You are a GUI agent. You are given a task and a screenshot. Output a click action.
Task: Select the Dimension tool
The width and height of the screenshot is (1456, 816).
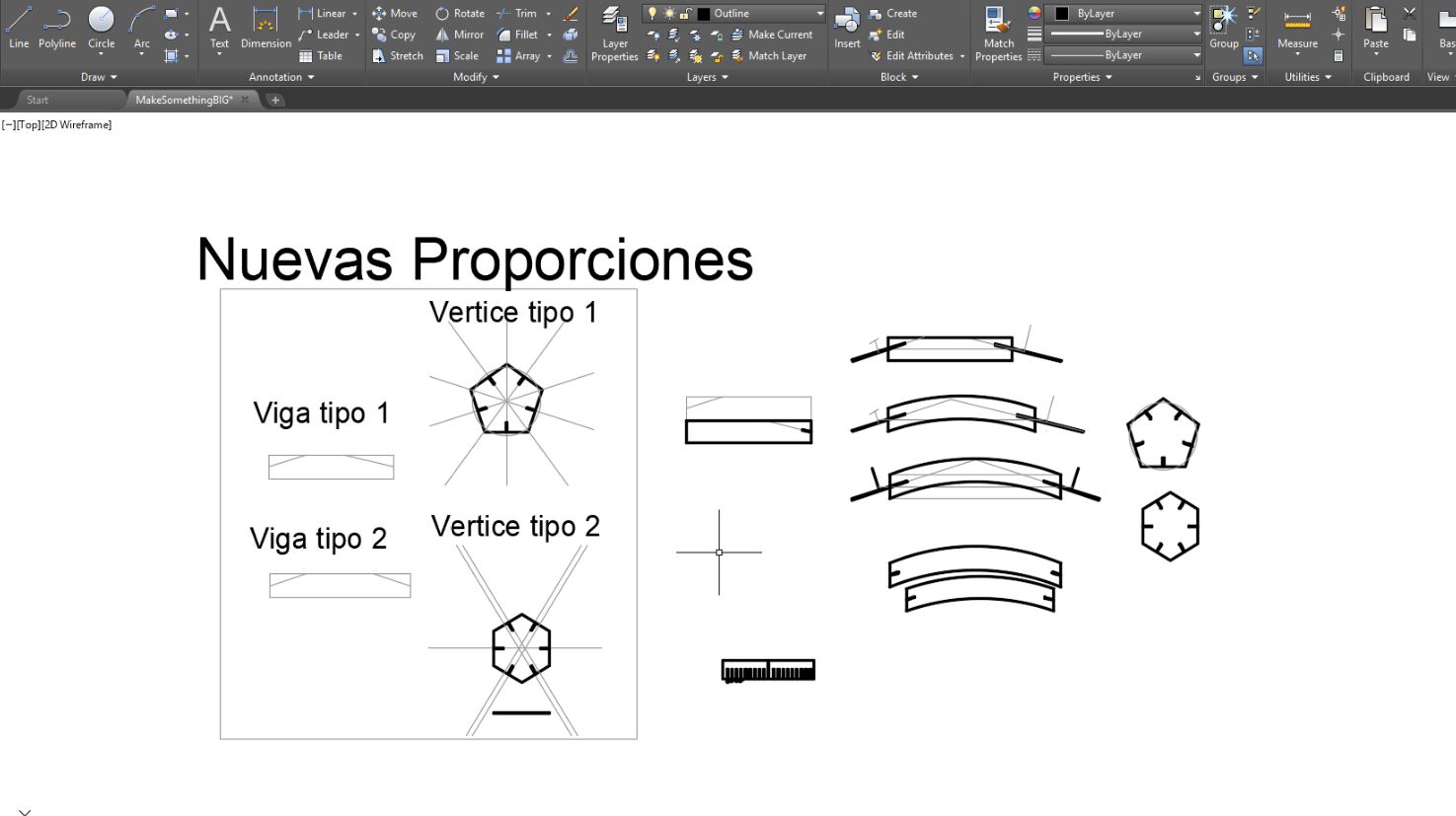click(x=266, y=28)
